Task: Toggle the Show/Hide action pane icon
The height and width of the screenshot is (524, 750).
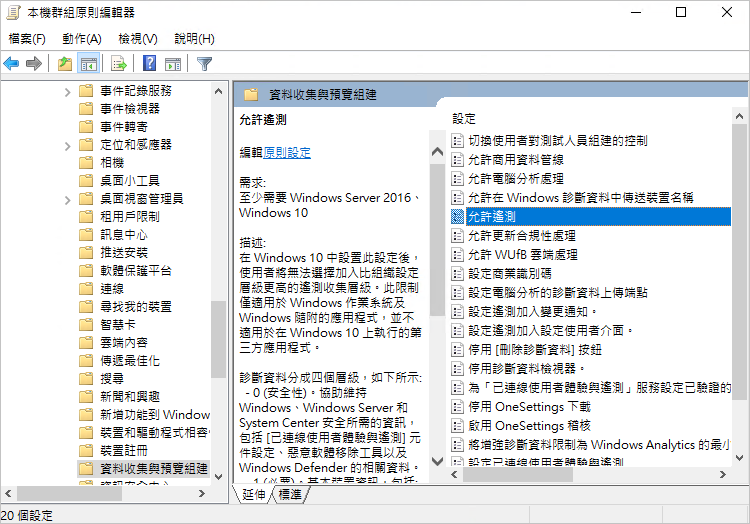Action: coord(173,63)
